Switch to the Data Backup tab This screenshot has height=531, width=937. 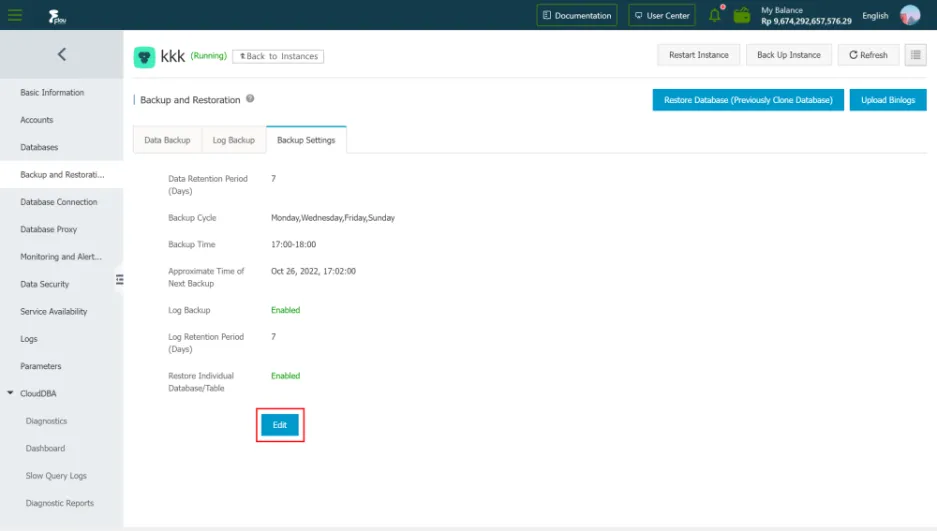point(167,140)
